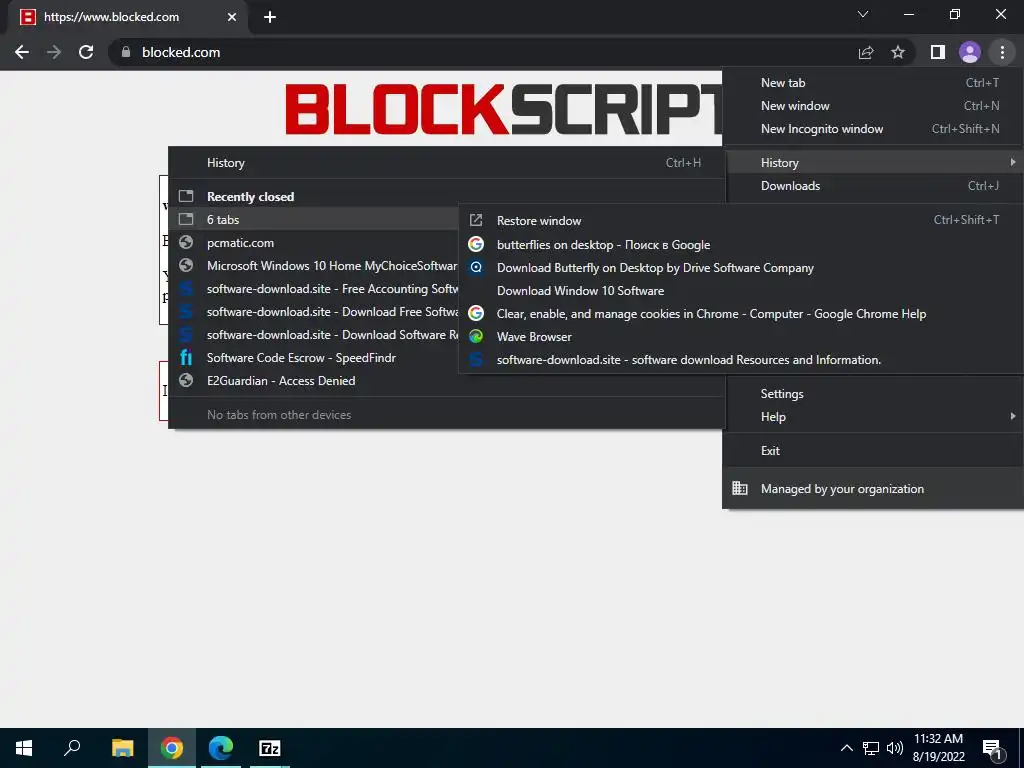The height and width of the screenshot is (768, 1024).
Task: Open the profile avatar menu
Action: tap(970, 52)
